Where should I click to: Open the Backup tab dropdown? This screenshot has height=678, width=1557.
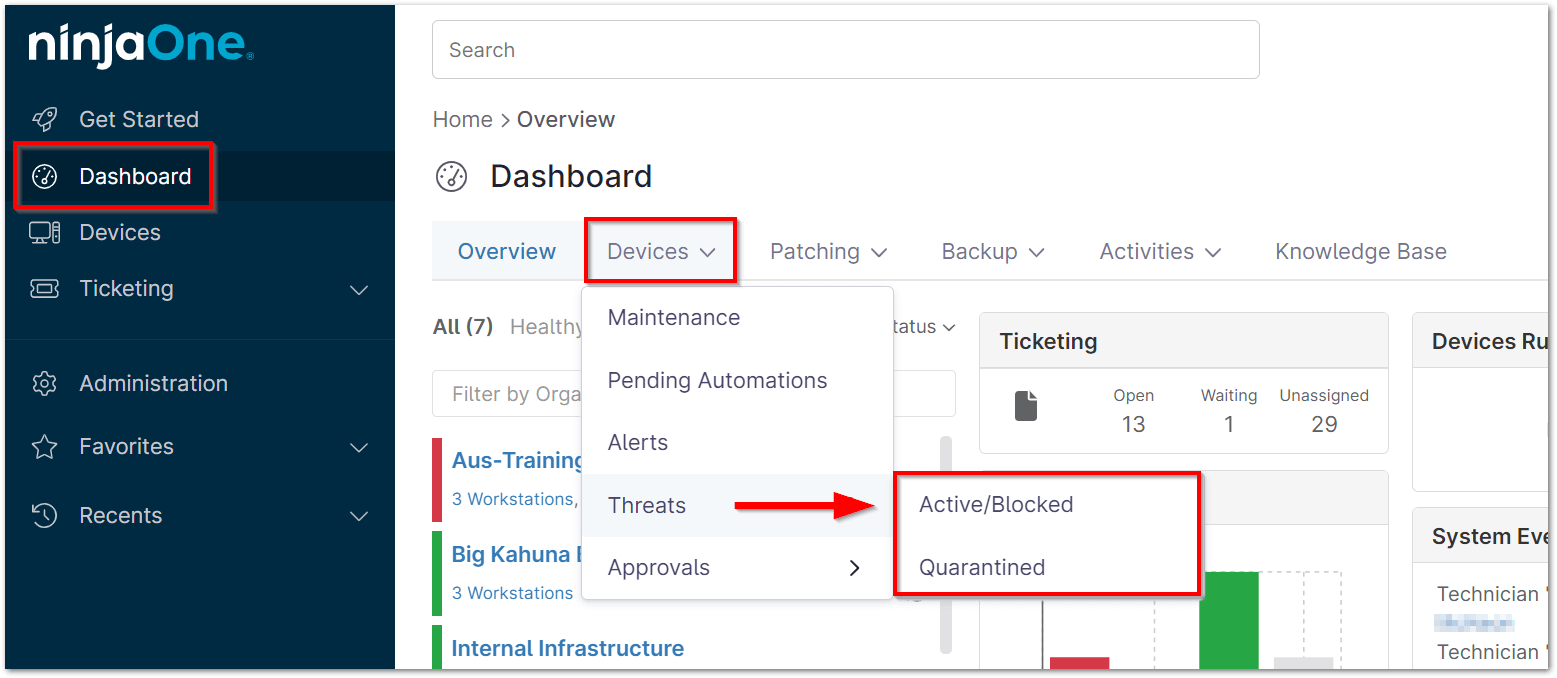[x=992, y=252]
